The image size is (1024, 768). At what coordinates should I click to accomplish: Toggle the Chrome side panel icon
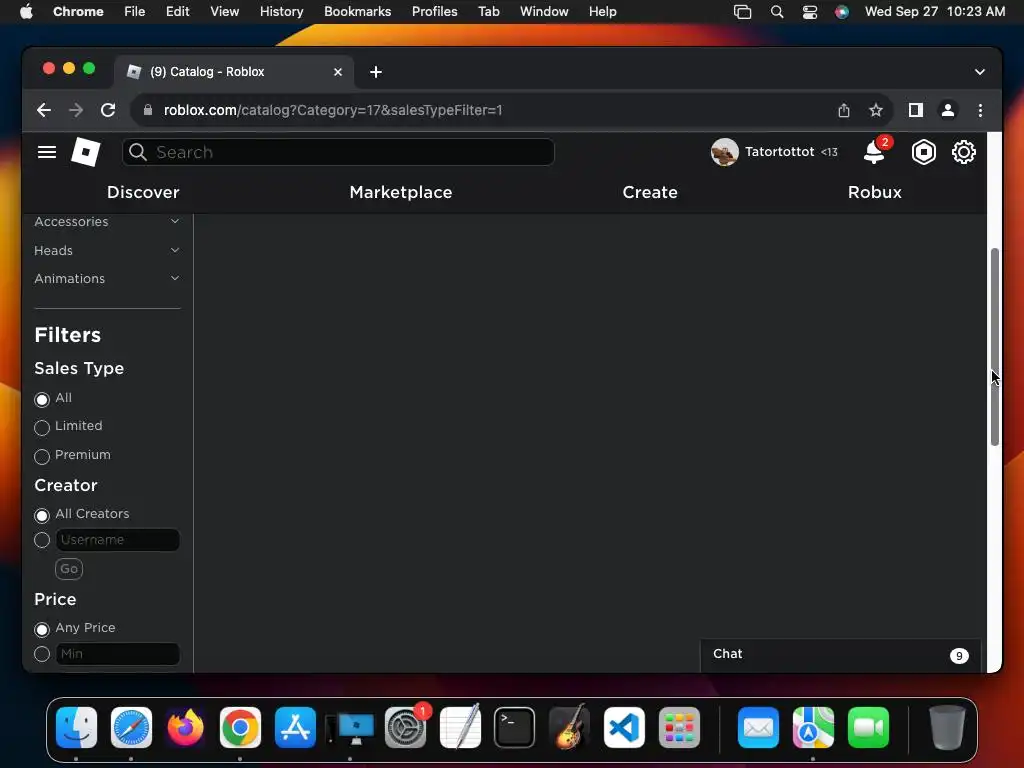[x=916, y=110]
